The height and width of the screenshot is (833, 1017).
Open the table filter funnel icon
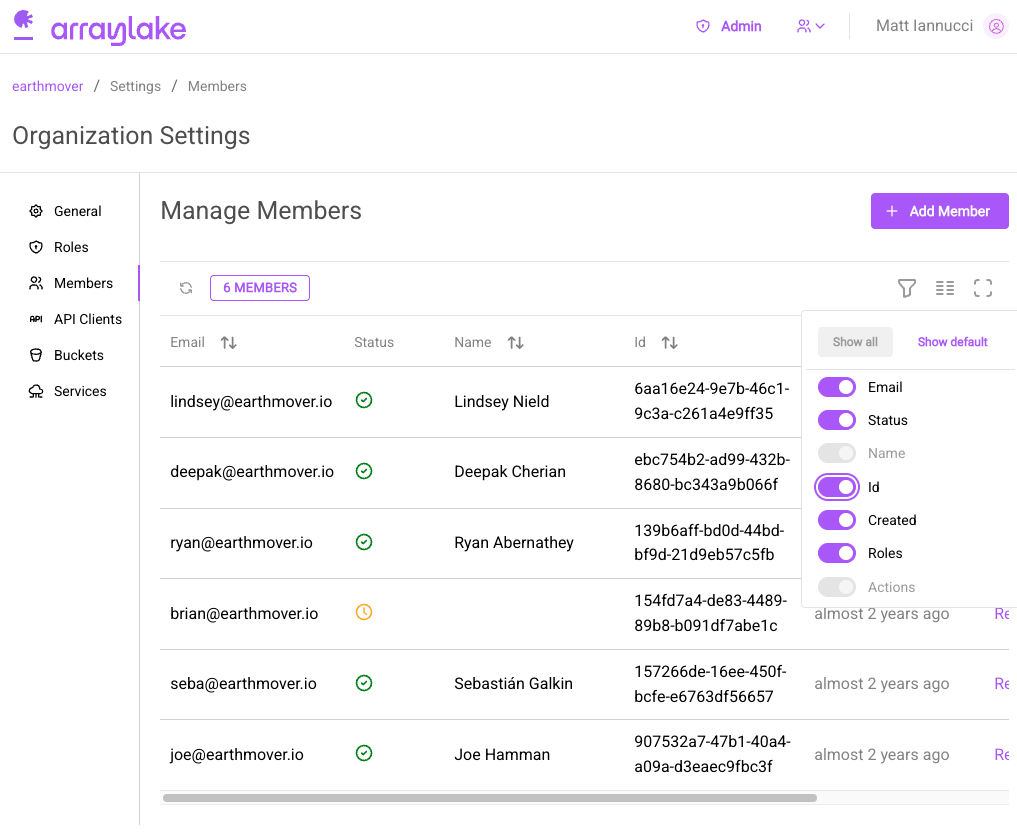pos(907,288)
